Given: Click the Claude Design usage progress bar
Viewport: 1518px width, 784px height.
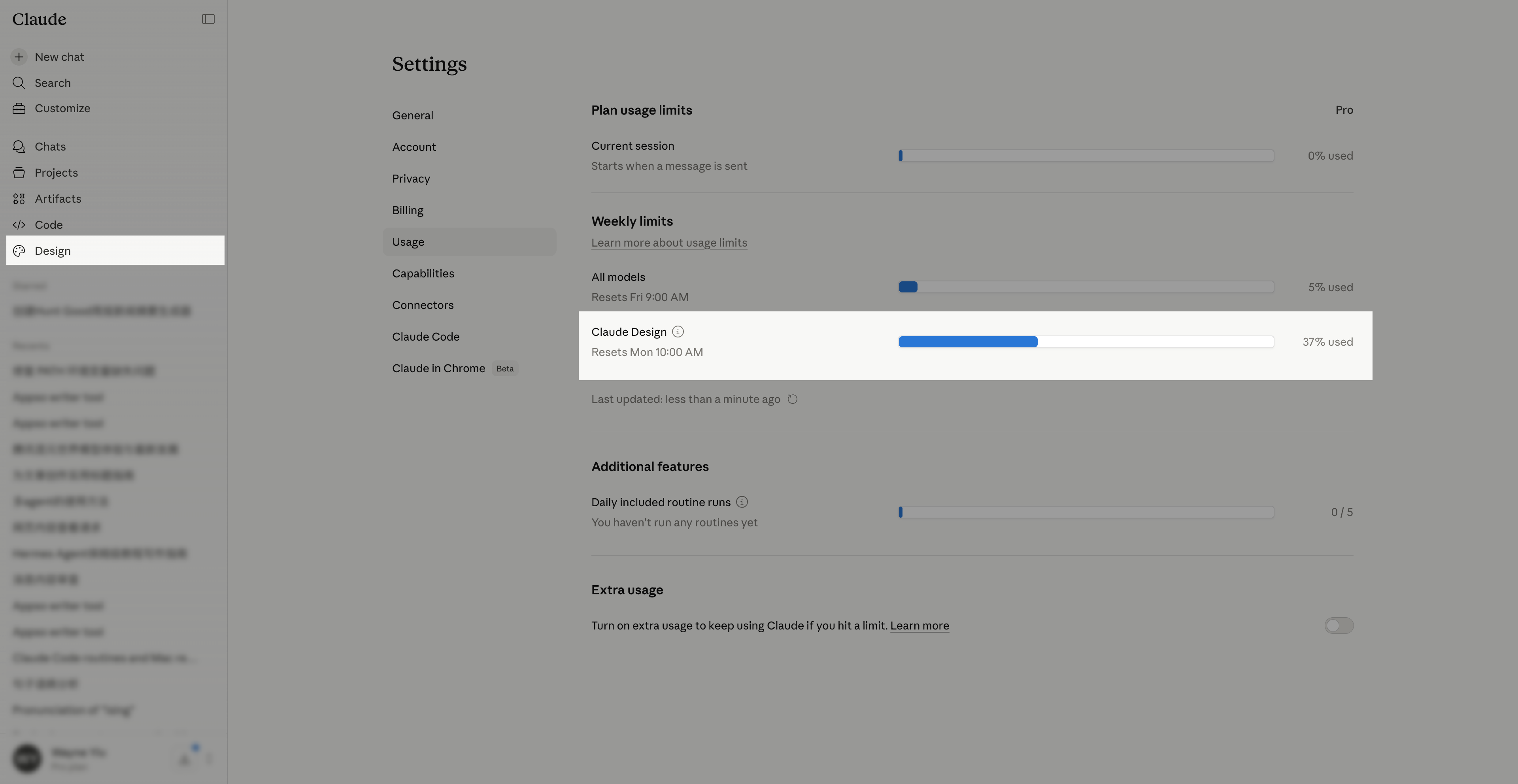Looking at the screenshot, I should (1086, 342).
